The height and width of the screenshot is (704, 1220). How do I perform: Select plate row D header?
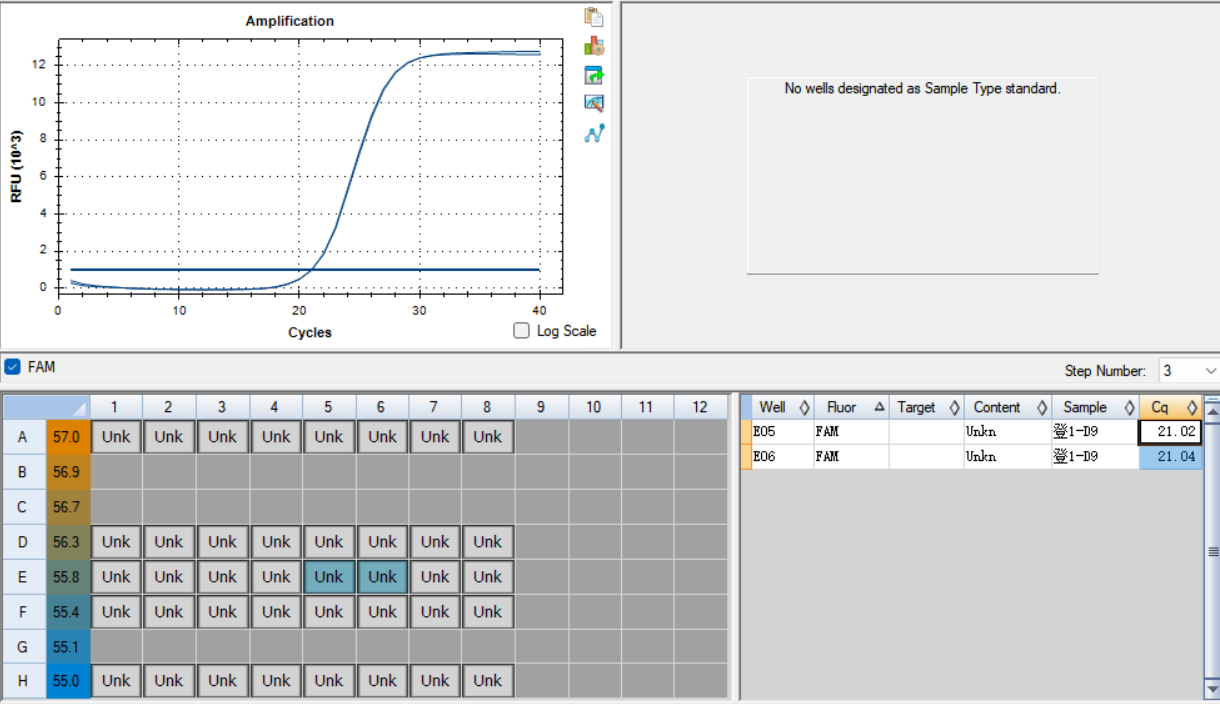(x=24, y=542)
